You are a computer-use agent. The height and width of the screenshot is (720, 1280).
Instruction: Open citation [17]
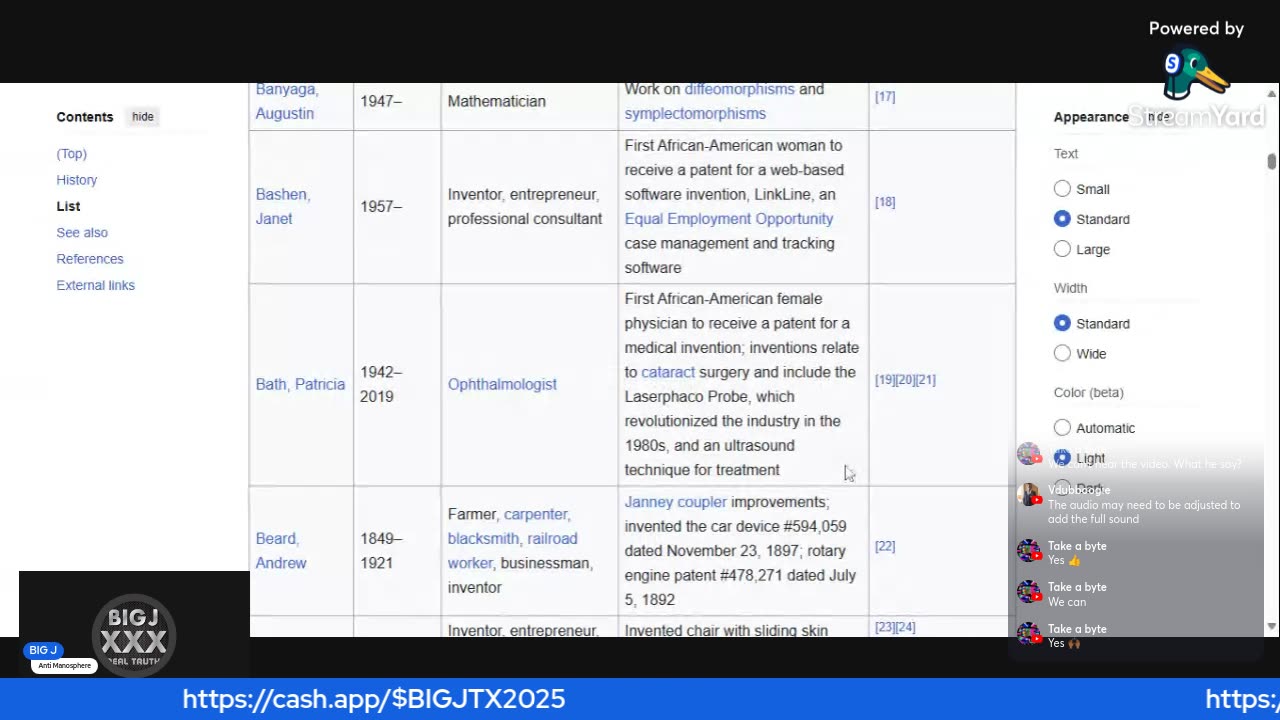(x=885, y=97)
